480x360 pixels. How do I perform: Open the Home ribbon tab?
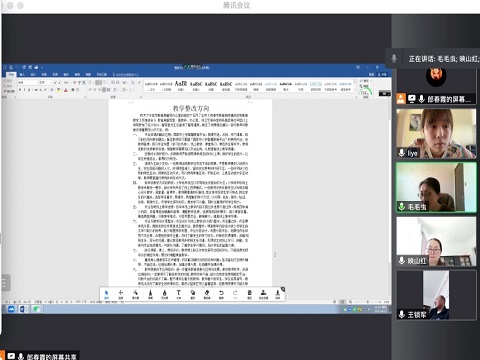click(11, 74)
